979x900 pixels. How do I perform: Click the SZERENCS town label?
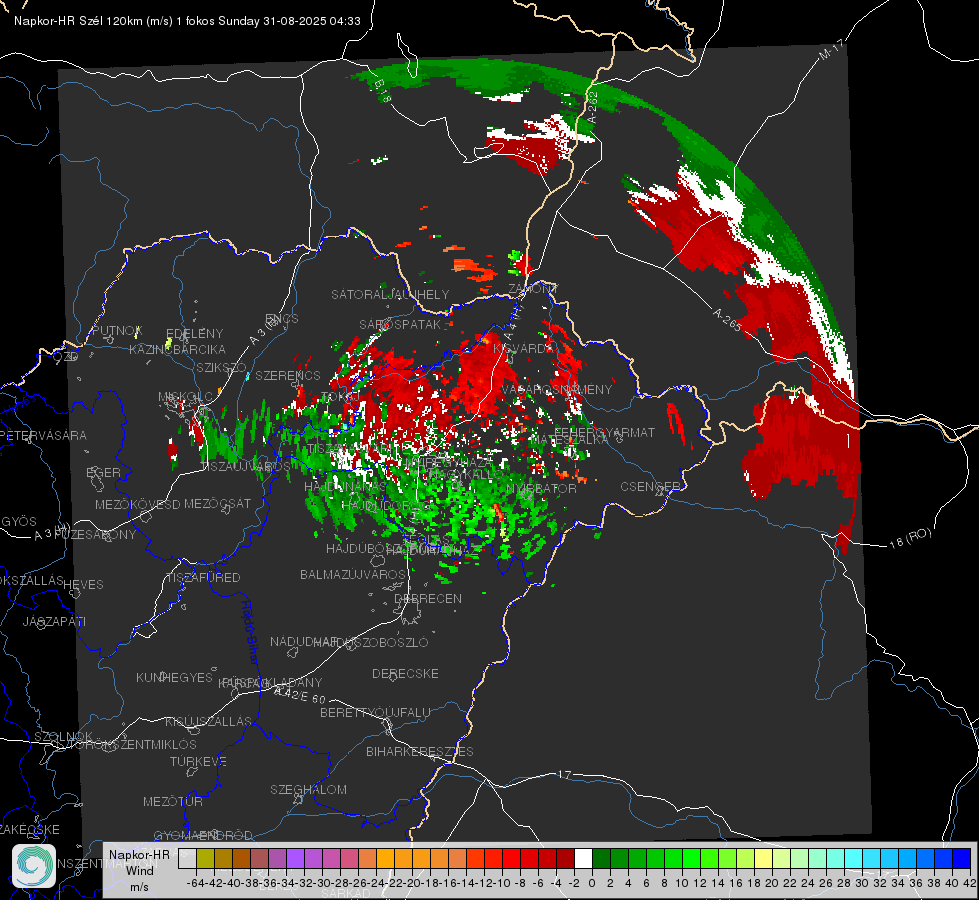288,375
